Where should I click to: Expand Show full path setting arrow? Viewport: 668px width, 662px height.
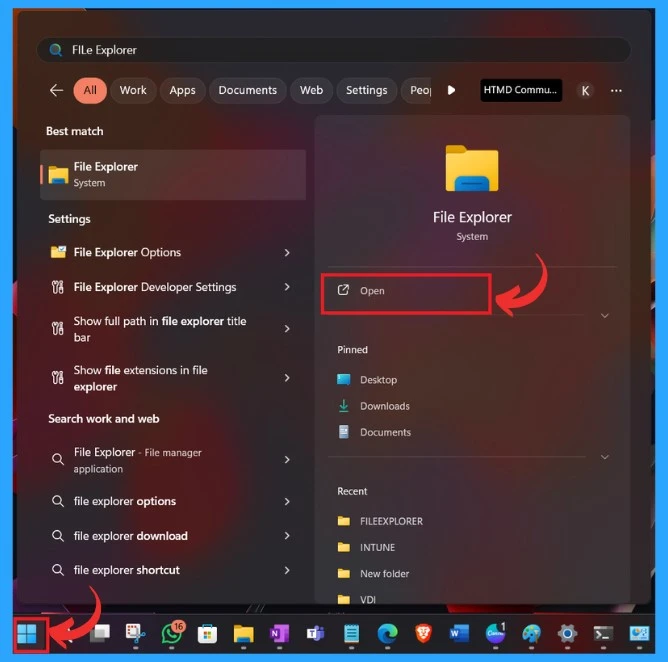[x=287, y=329]
